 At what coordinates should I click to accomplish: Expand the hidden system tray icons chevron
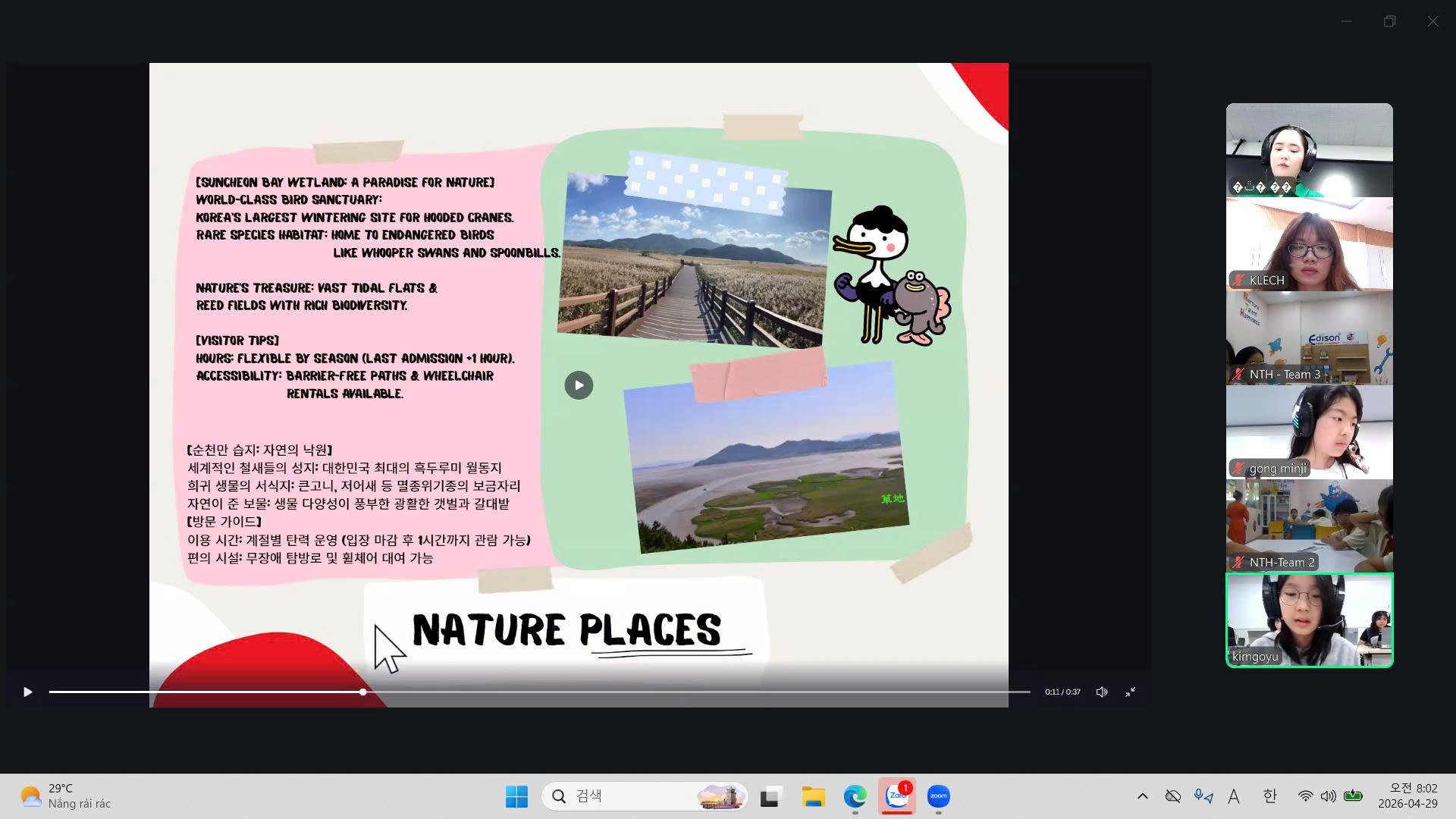click(x=1142, y=796)
